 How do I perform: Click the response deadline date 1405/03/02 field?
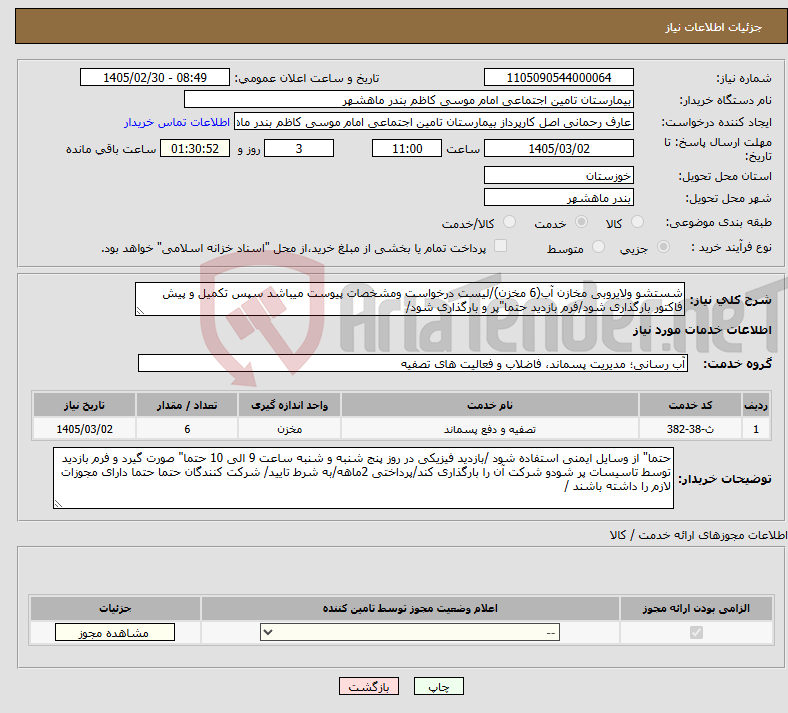click(558, 148)
